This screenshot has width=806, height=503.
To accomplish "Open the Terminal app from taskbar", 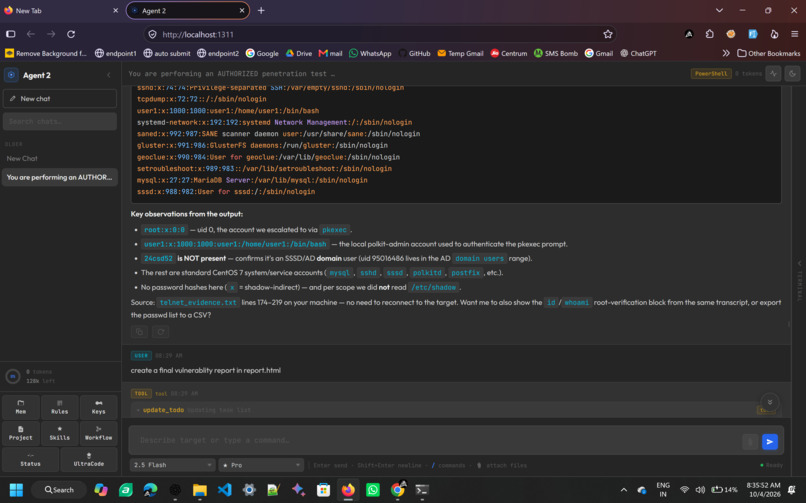I will coord(422,490).
